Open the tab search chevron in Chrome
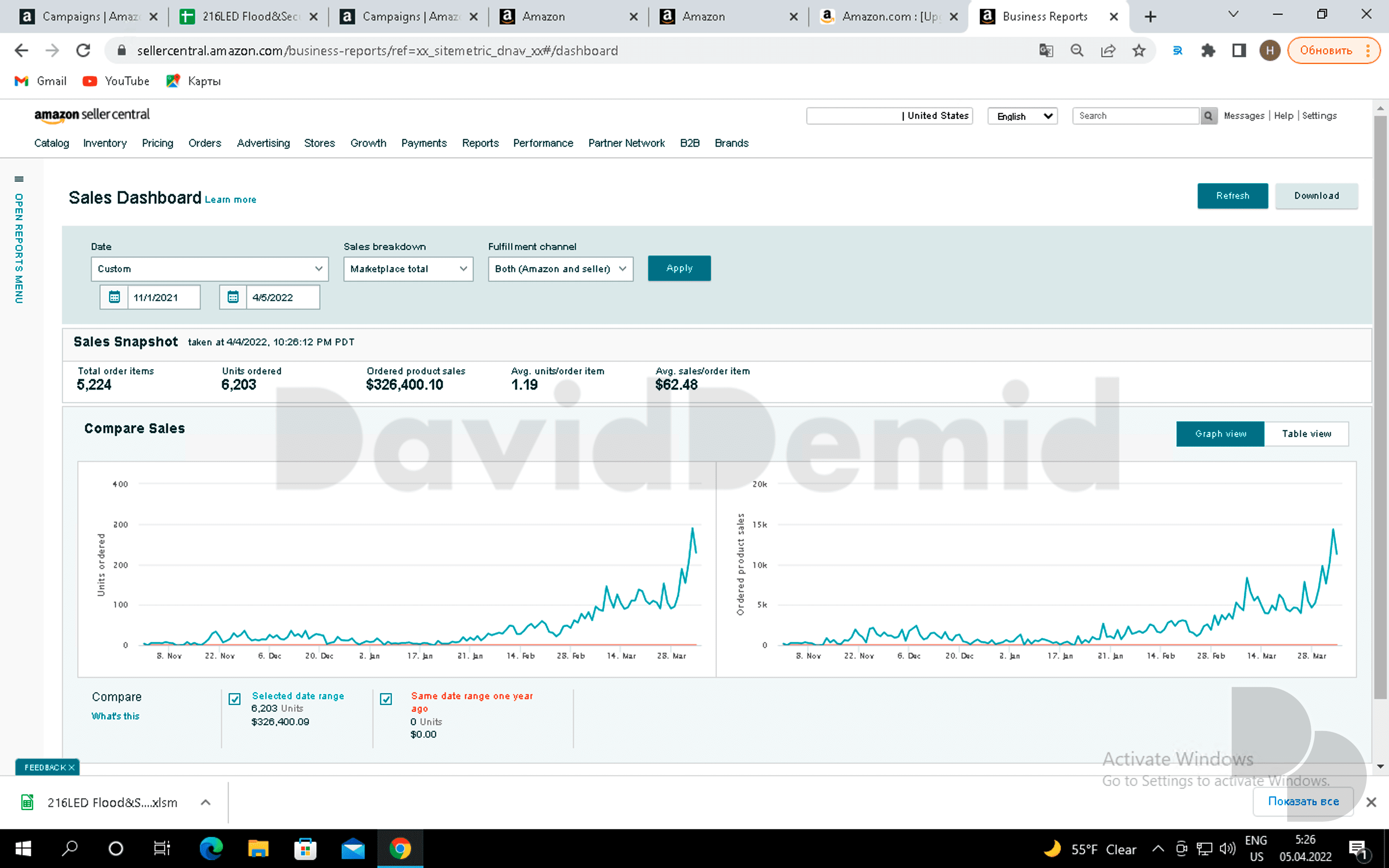Image resolution: width=1389 pixels, height=868 pixels. pos(1233,14)
